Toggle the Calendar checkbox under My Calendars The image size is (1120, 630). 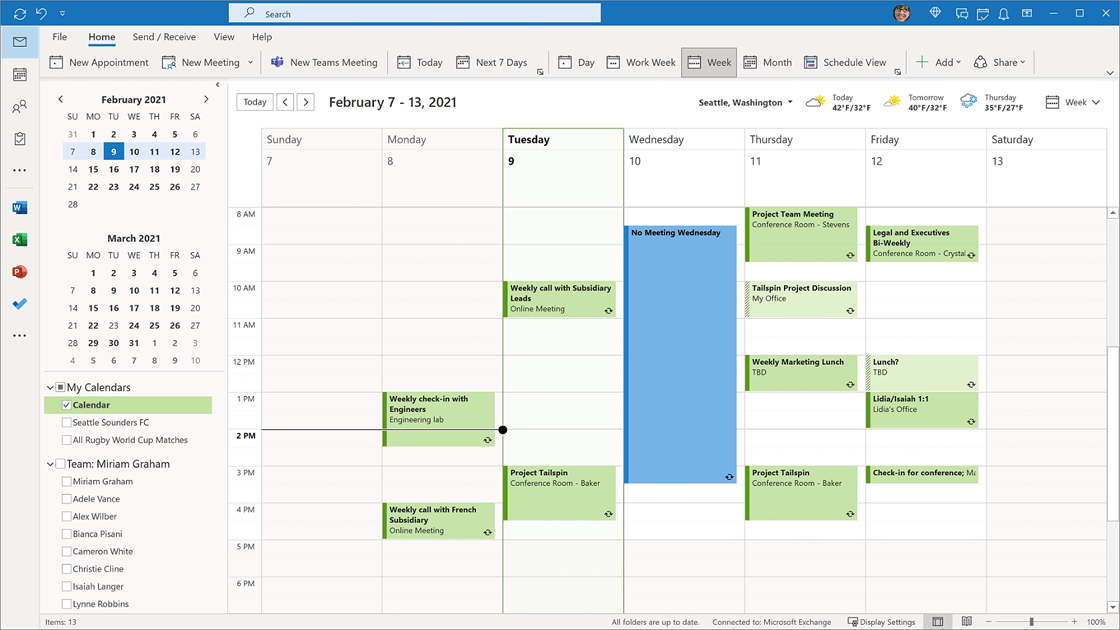[x=66, y=405]
